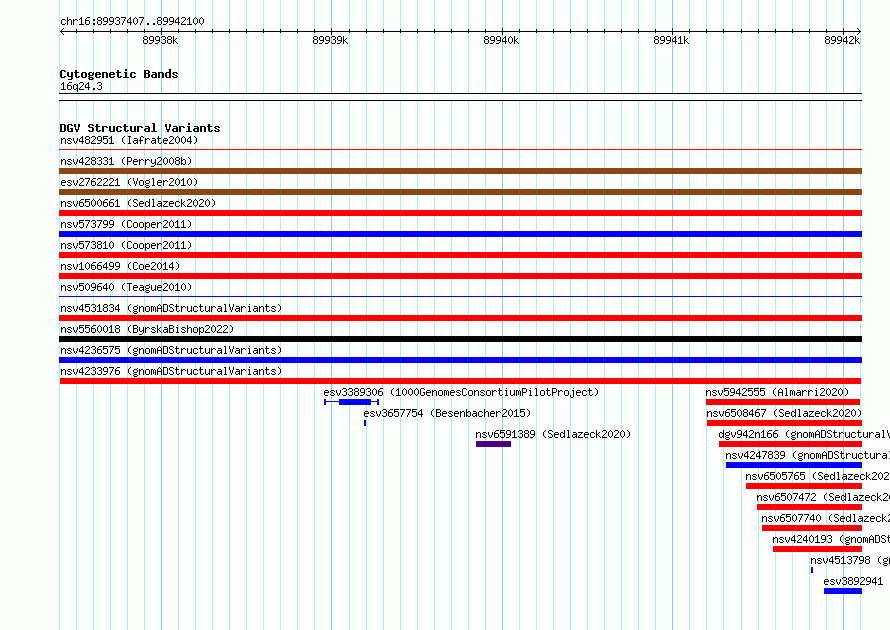This screenshot has height=630, width=890.
Task: Click the nsv5942555 (Almarri2020) label
Action: [777, 392]
